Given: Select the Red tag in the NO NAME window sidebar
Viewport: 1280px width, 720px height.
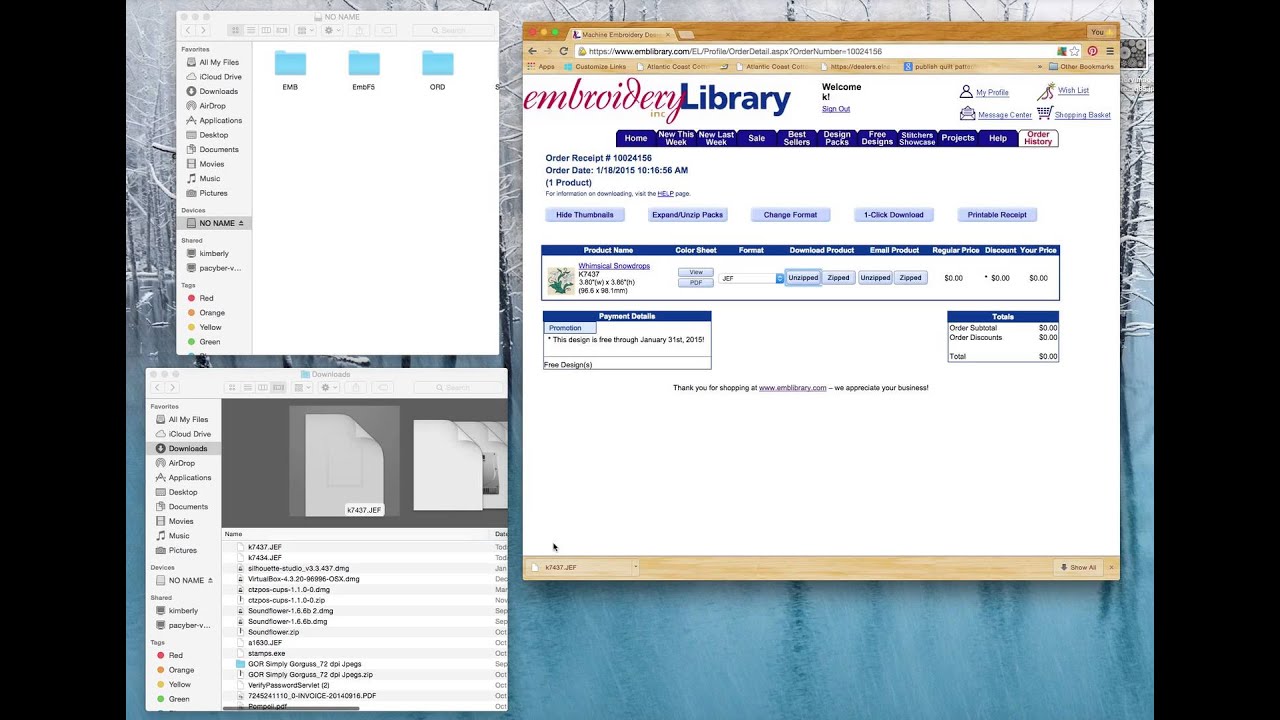Looking at the screenshot, I should coord(206,298).
